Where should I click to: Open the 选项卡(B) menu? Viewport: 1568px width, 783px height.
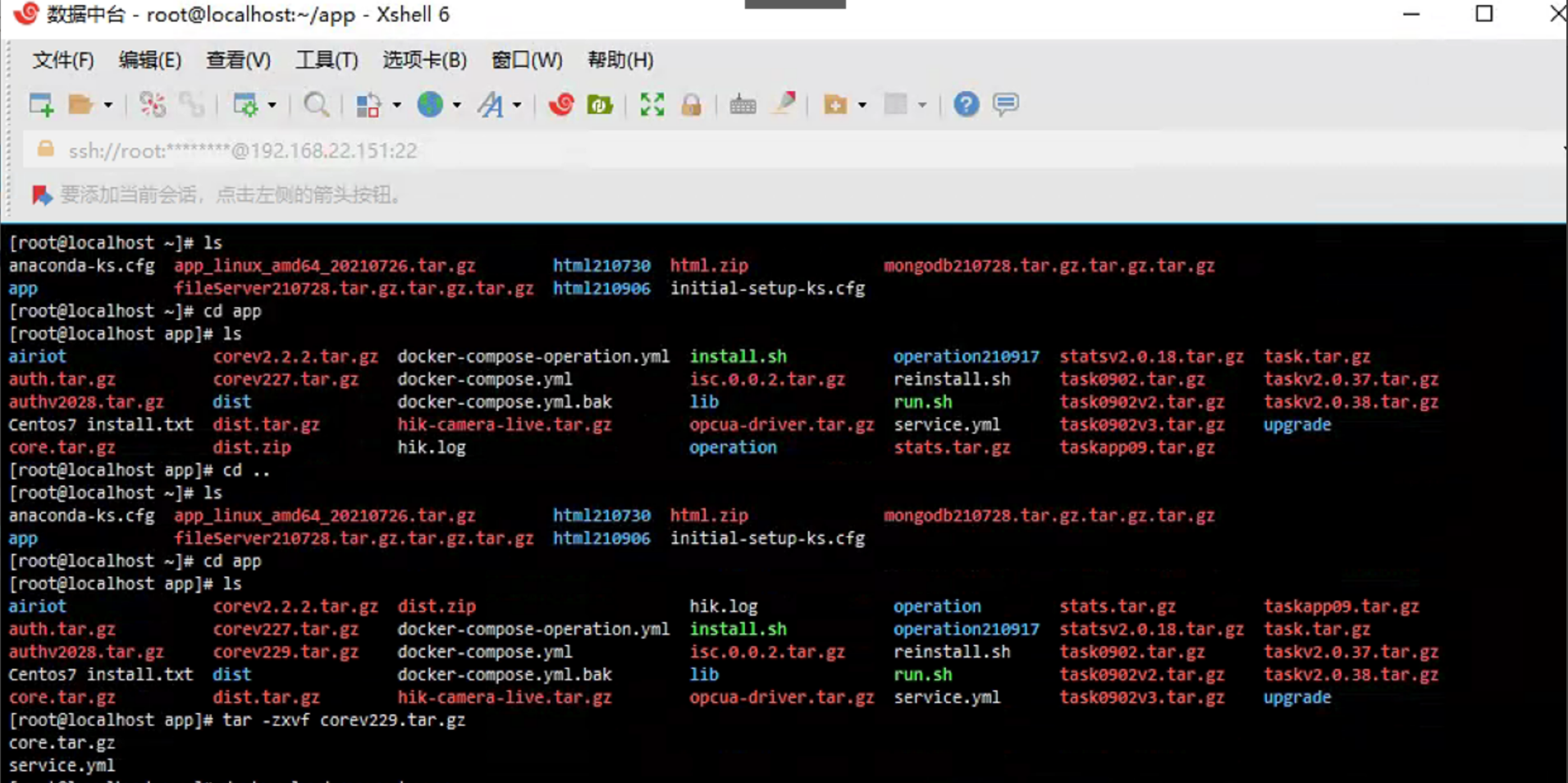pos(424,60)
